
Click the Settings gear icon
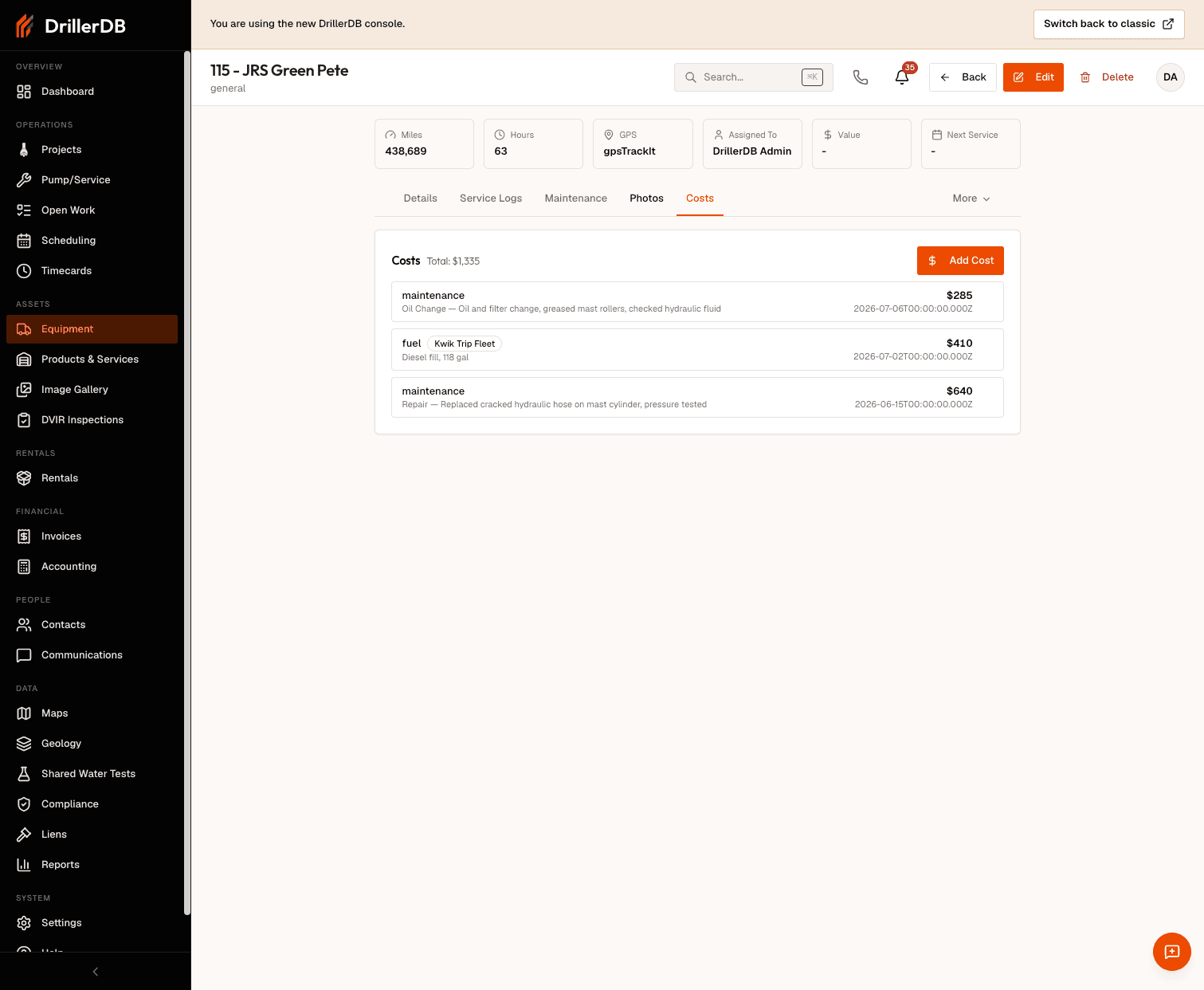24,923
